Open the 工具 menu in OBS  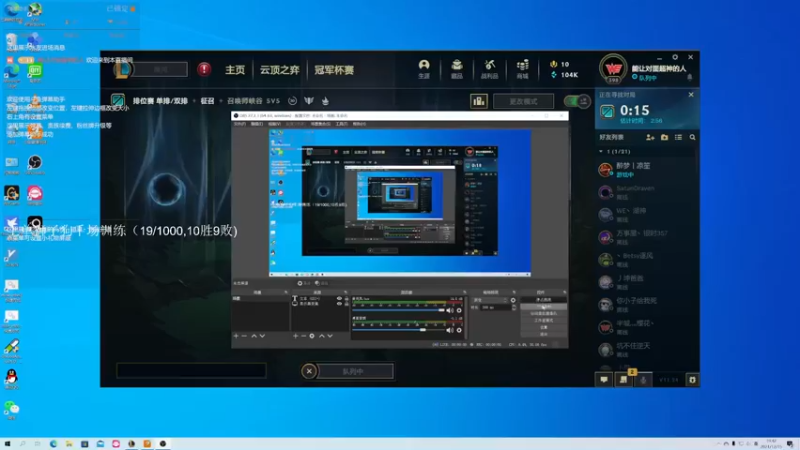[x=341, y=124]
